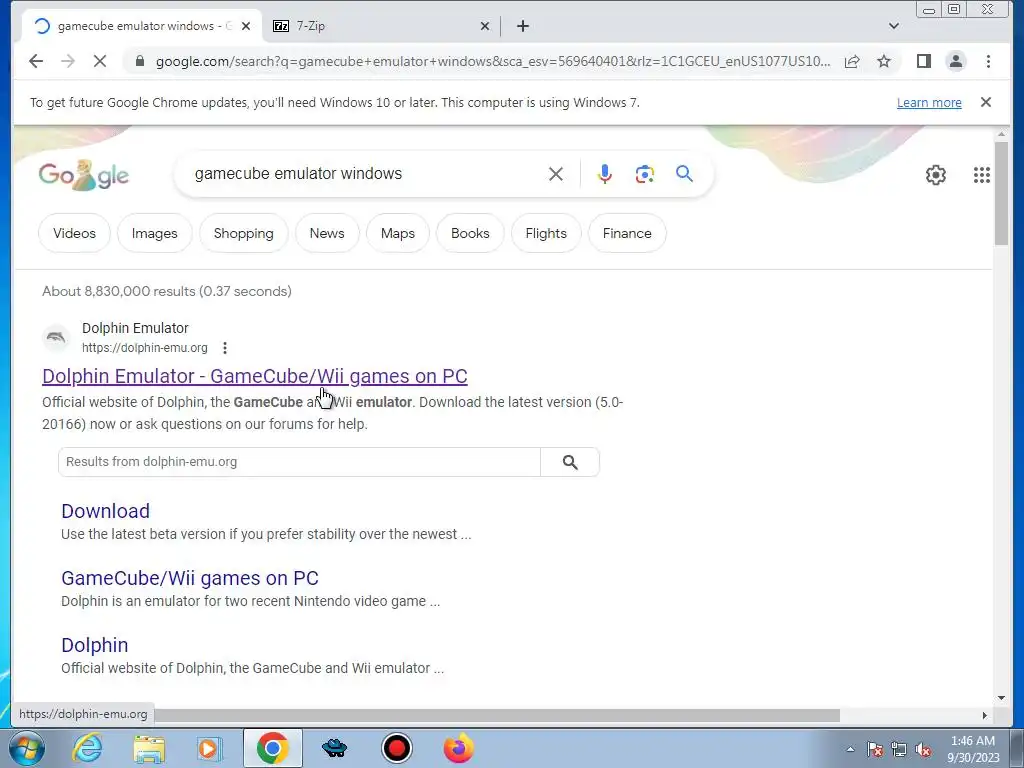Screen dimensions: 1024x768
Task: Show hidden system tray icons
Action: 850,749
